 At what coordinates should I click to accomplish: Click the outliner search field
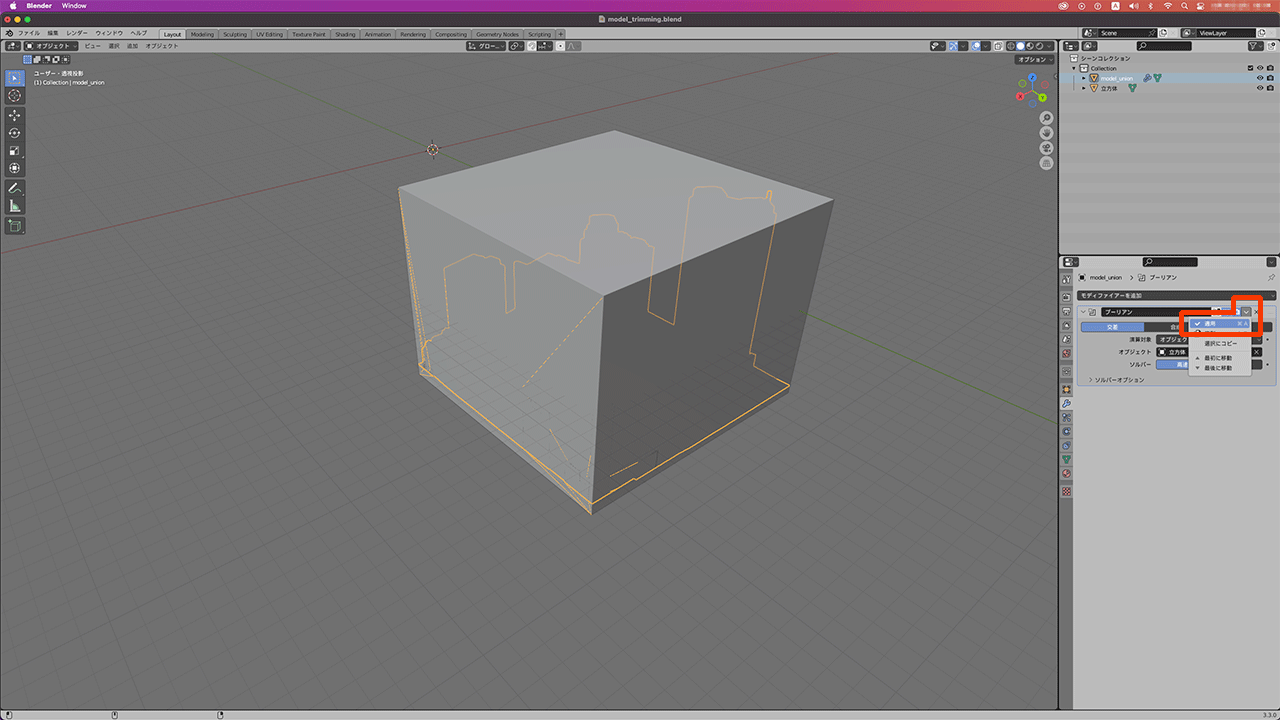(1165, 46)
